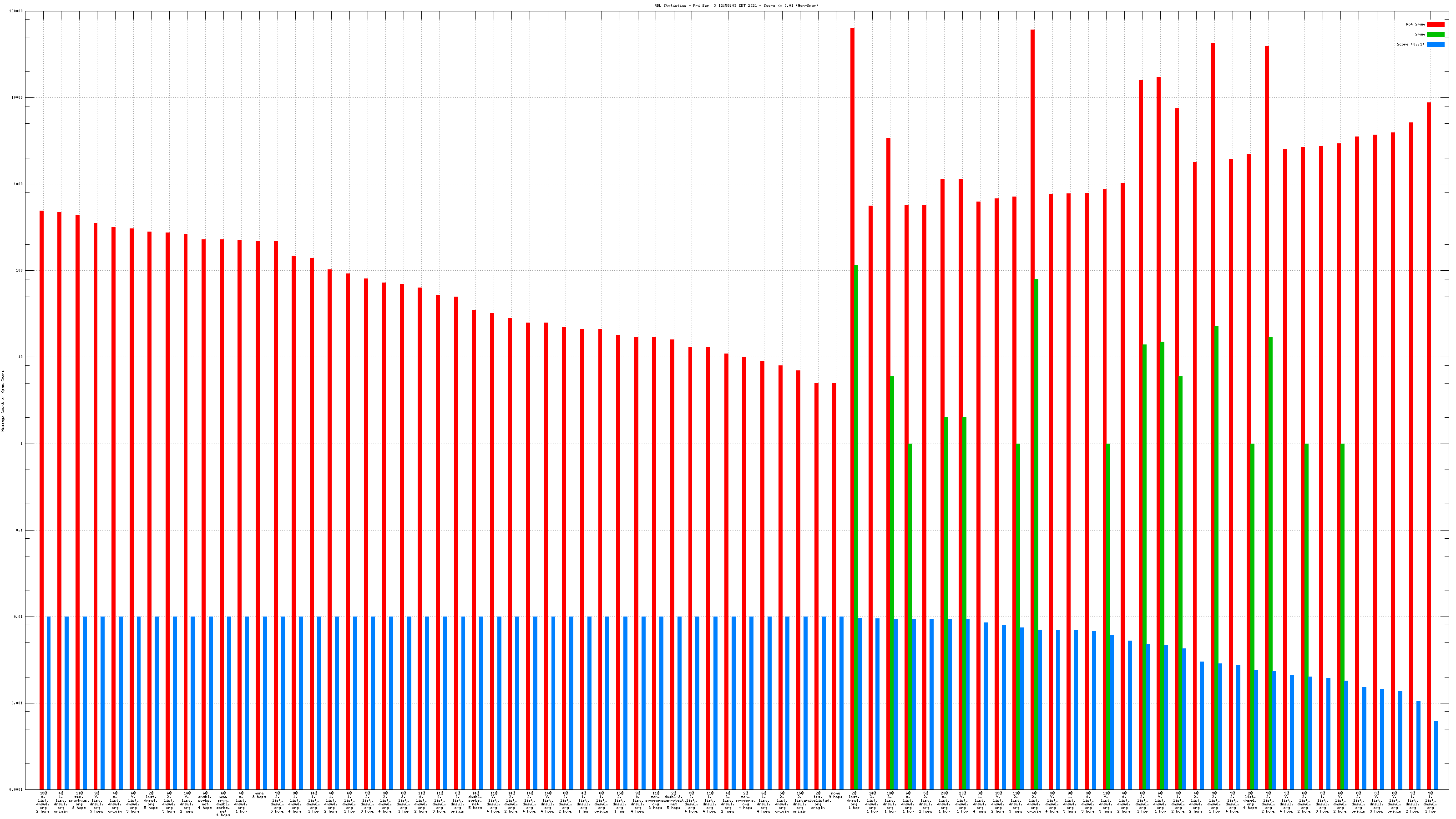
Task: Click the 100000 y-axis tick label
Action: (16, 11)
